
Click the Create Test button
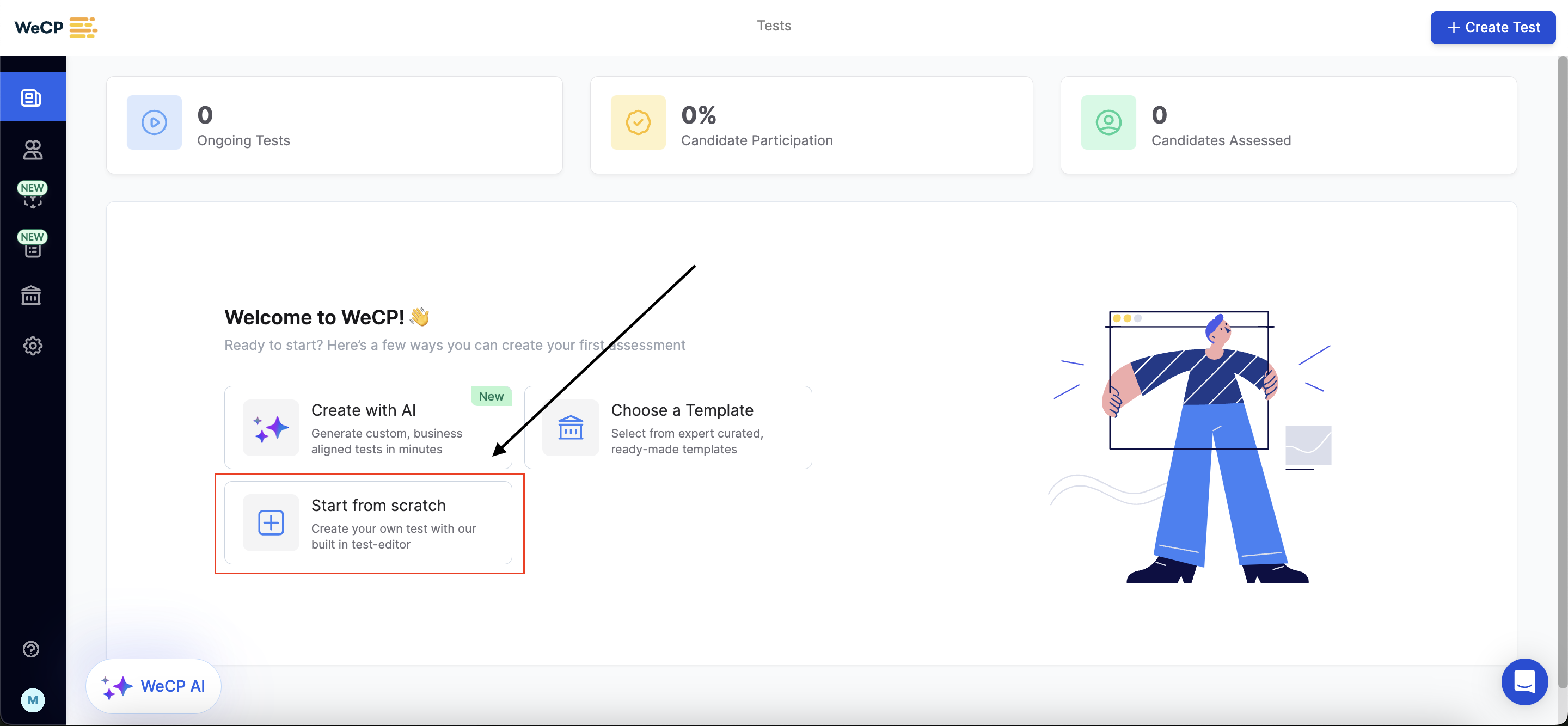tap(1492, 27)
